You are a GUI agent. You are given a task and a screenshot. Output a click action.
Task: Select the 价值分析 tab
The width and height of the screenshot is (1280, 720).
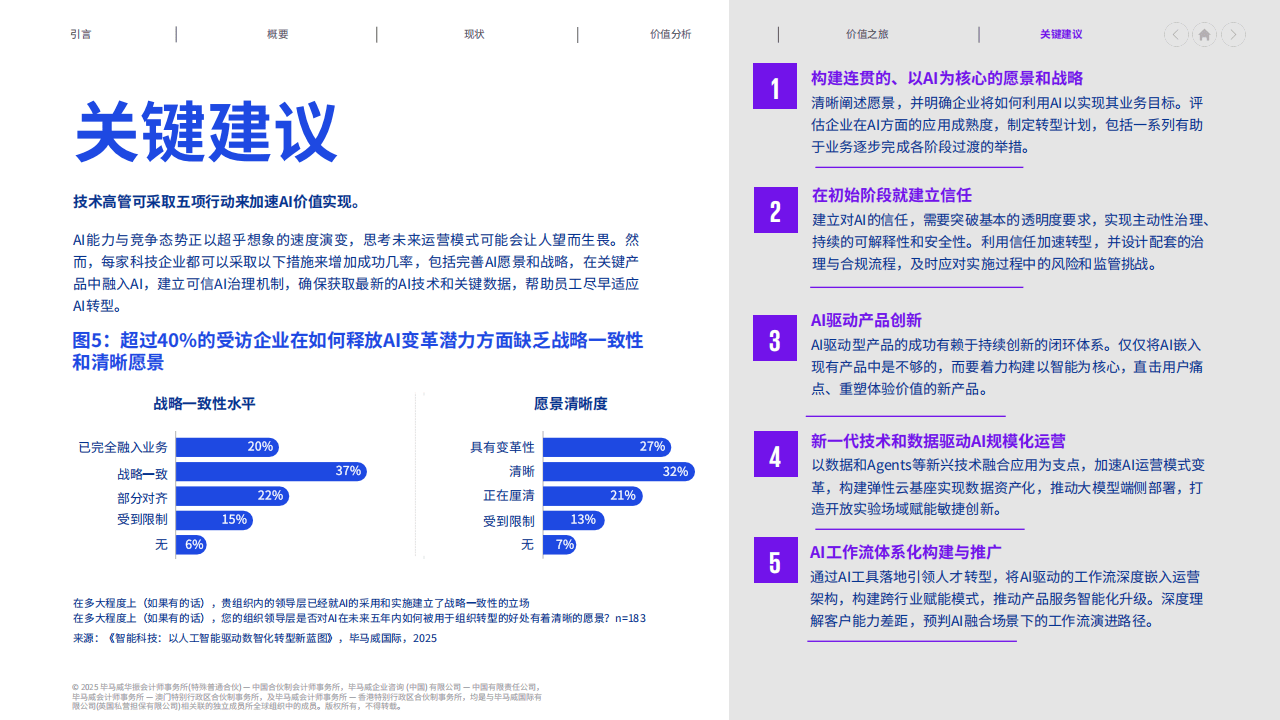(x=670, y=34)
